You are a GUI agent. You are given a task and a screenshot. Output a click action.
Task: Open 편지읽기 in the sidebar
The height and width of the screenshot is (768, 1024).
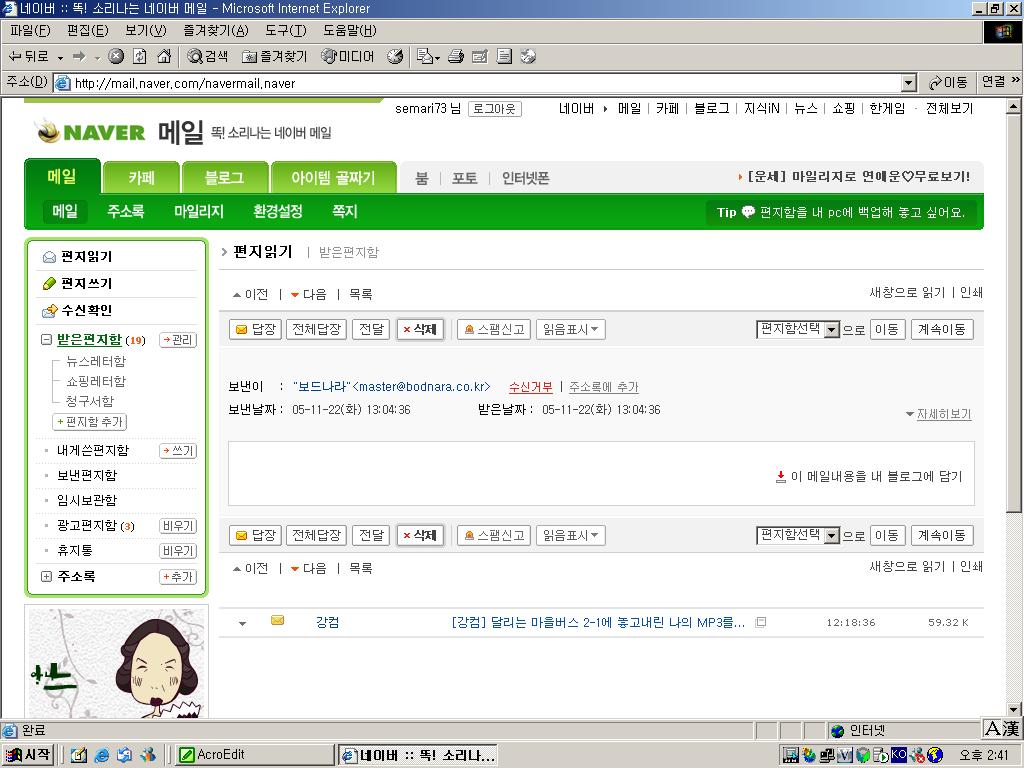(x=86, y=257)
